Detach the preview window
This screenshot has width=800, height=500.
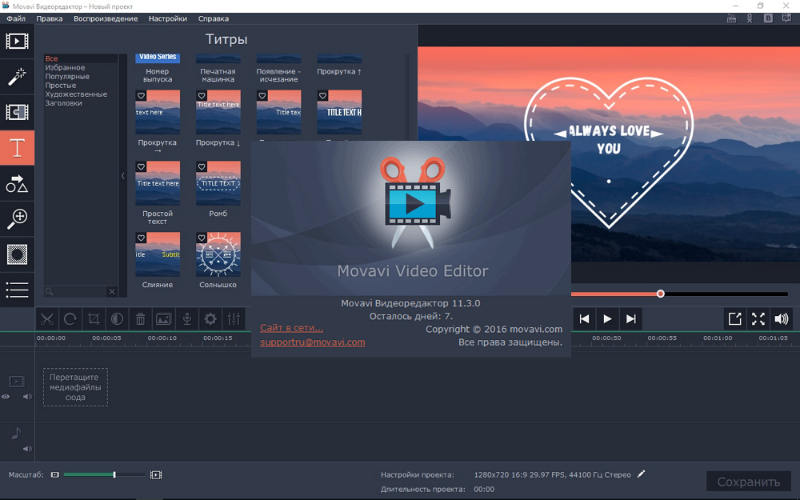(x=735, y=319)
